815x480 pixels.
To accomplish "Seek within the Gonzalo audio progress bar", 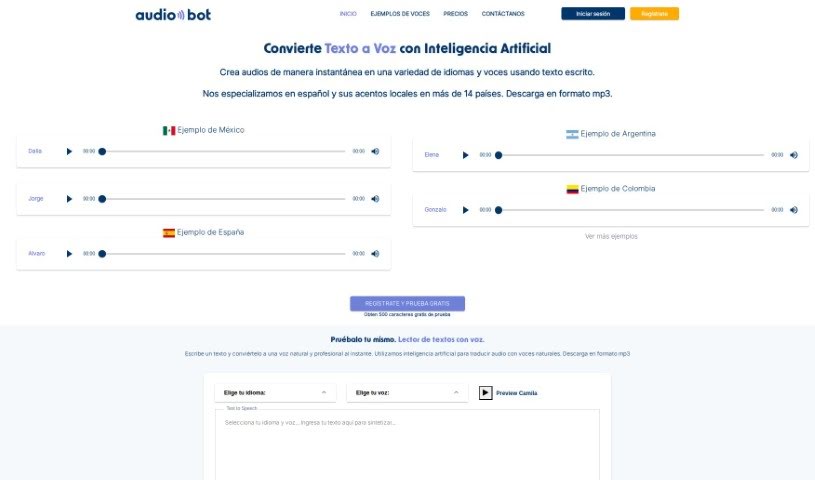I will tap(631, 210).
